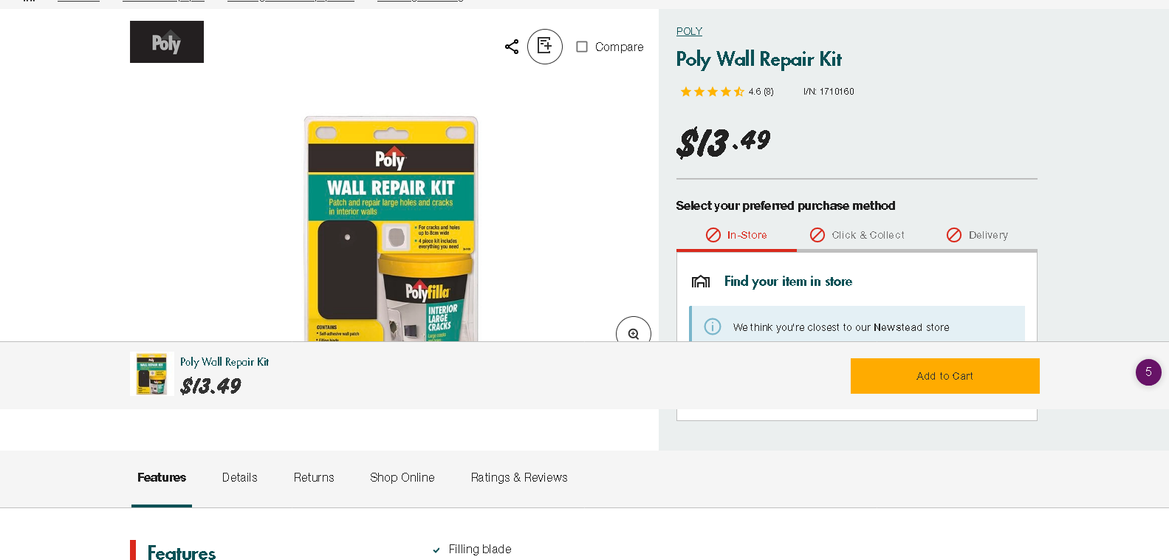Viewport: 1169px width, 560px height.
Task: Select the In-Store purchase method
Action: [x=737, y=235]
